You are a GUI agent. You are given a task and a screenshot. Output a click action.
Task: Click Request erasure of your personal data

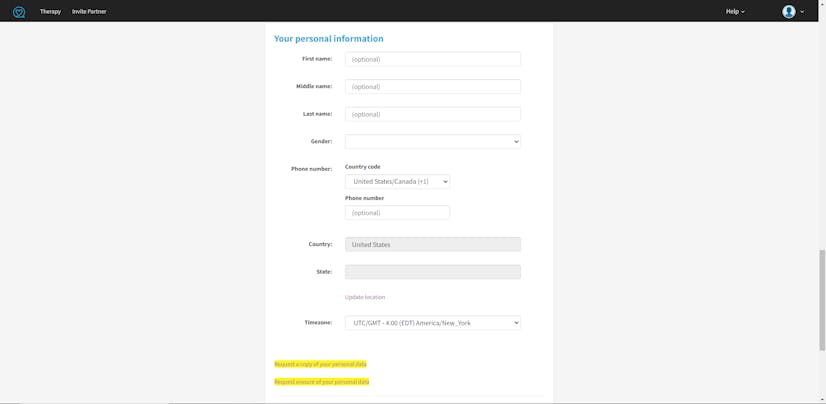[x=321, y=381]
